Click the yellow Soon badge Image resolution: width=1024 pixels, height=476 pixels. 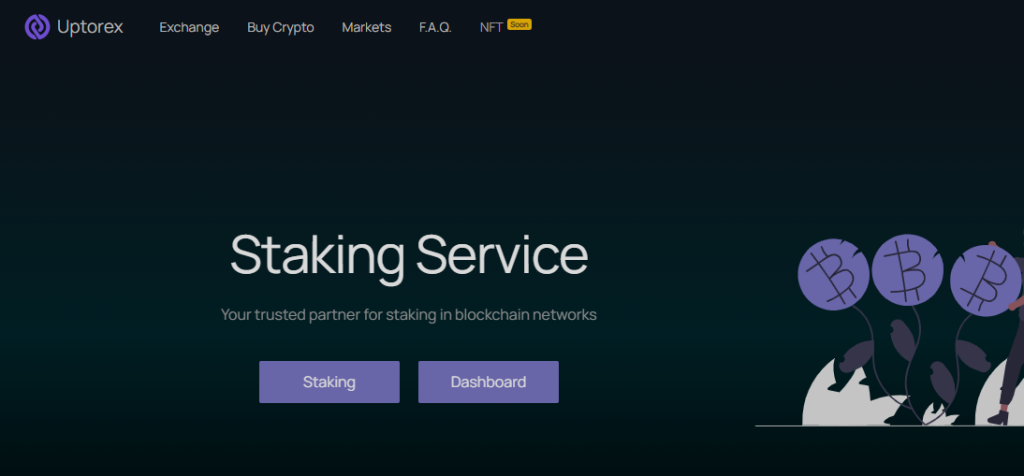(x=519, y=23)
